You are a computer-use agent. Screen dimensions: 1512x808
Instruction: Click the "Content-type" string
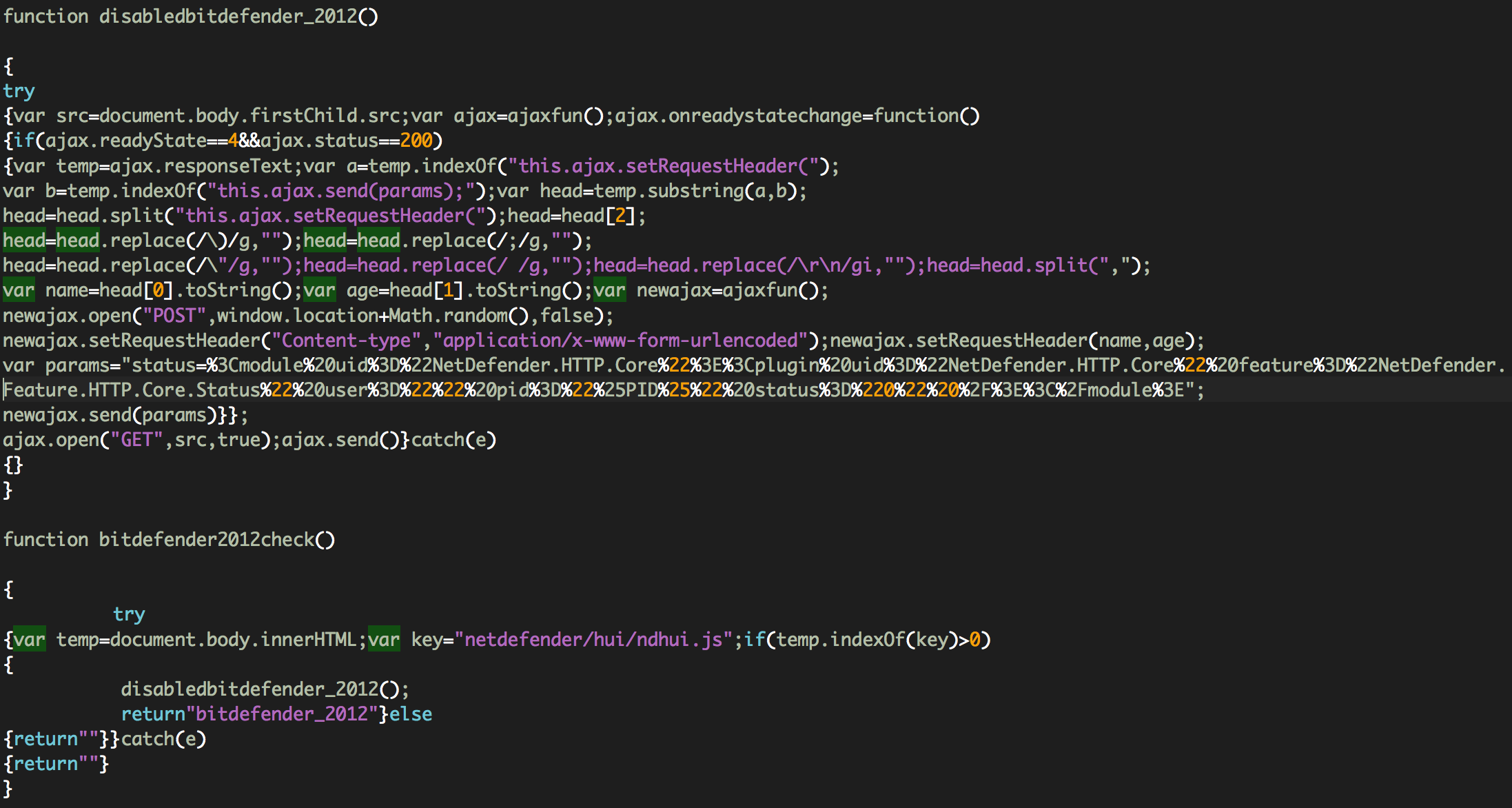346,341
